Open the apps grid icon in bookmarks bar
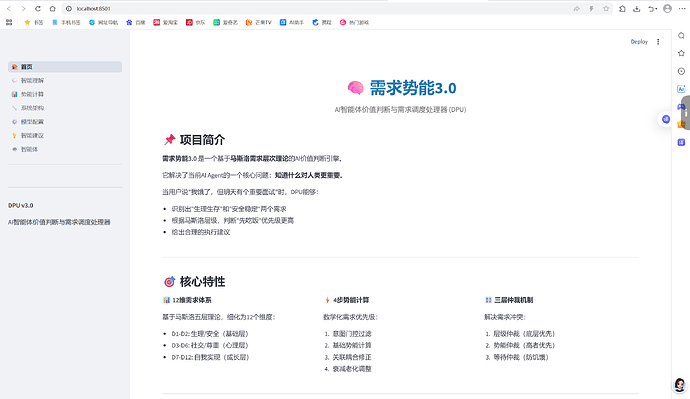 (9, 22)
